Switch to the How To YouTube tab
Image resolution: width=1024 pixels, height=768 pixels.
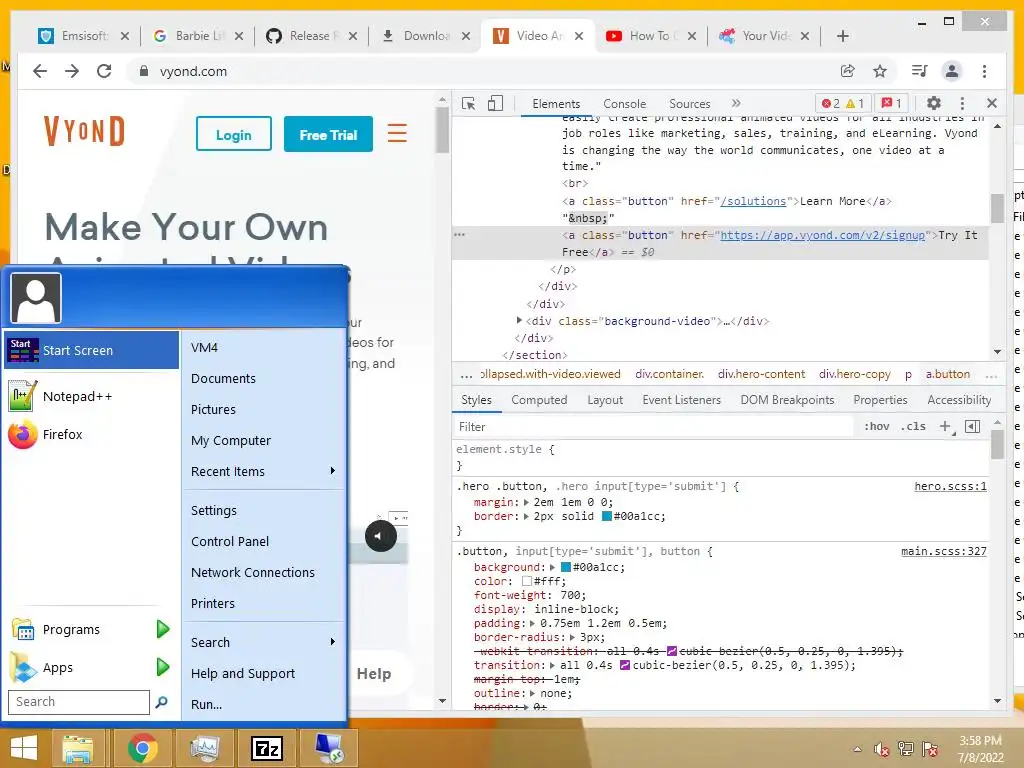click(650, 36)
